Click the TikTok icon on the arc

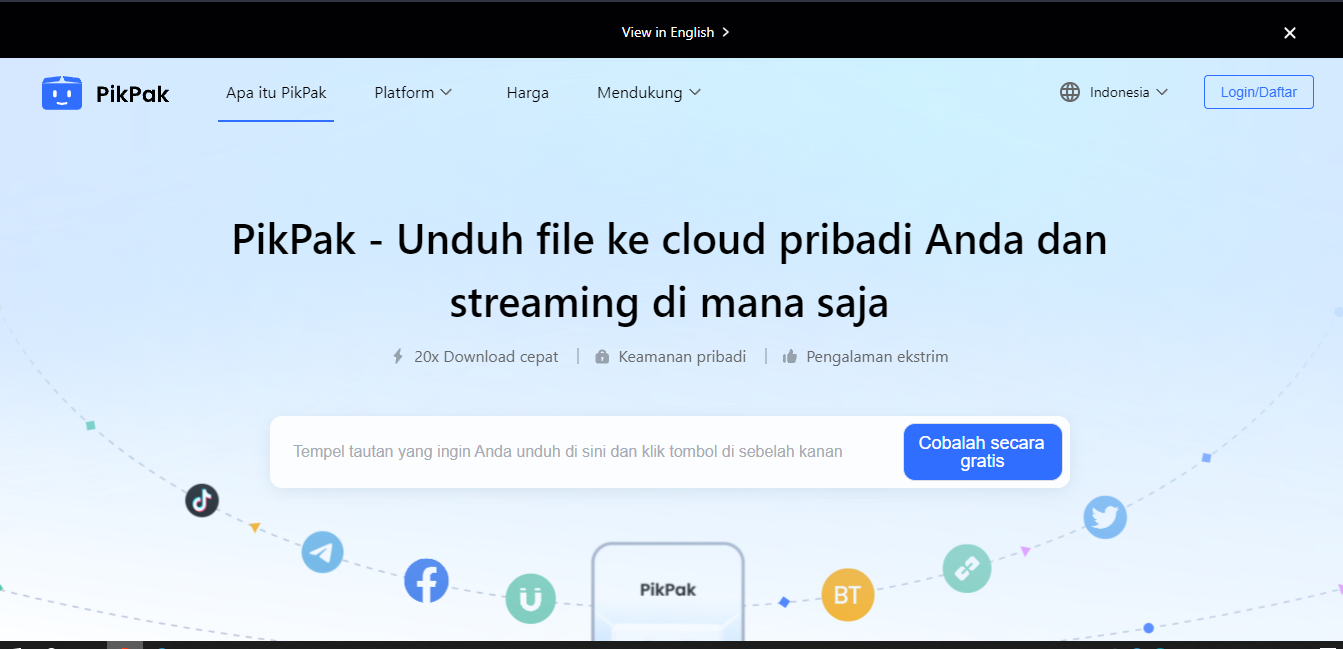click(x=202, y=500)
